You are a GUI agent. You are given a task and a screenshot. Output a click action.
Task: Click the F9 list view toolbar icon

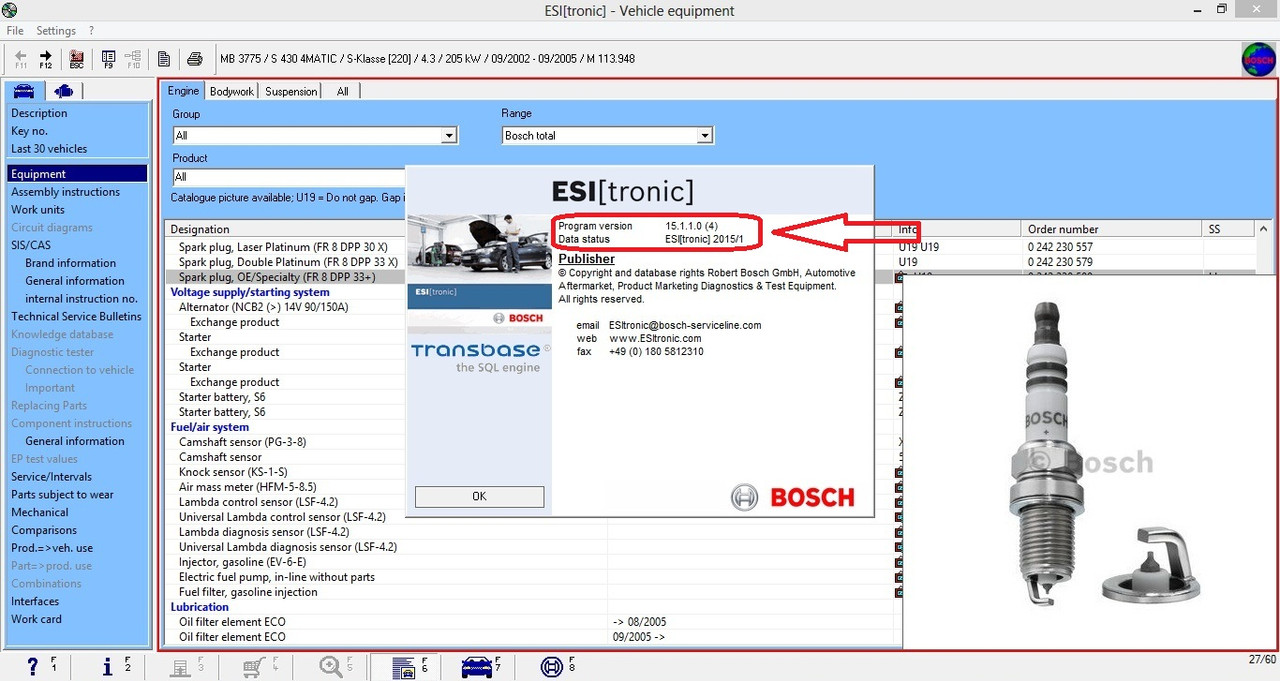pyautogui.click(x=109, y=59)
